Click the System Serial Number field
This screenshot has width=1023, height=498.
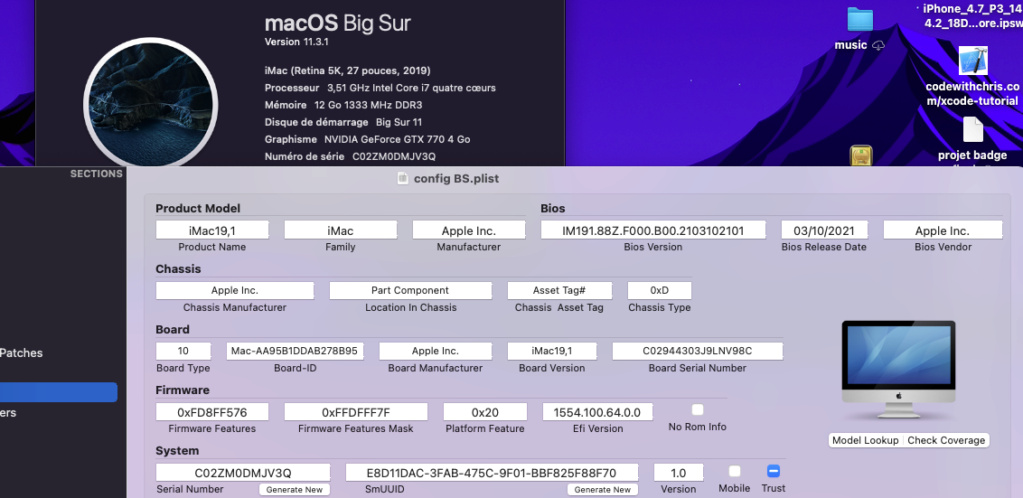point(243,473)
